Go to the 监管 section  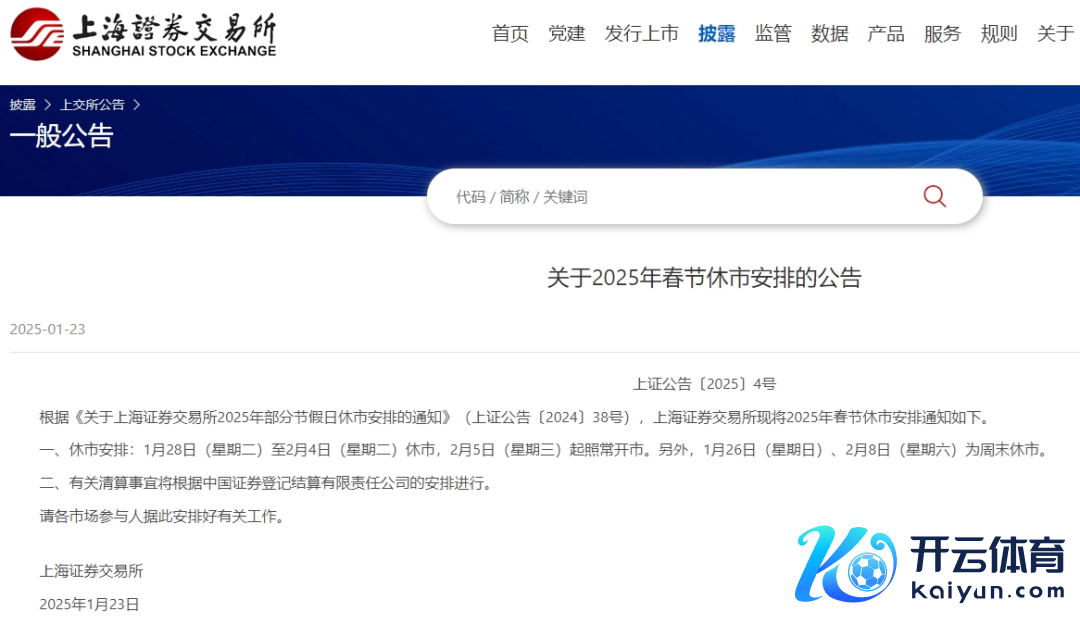point(773,34)
